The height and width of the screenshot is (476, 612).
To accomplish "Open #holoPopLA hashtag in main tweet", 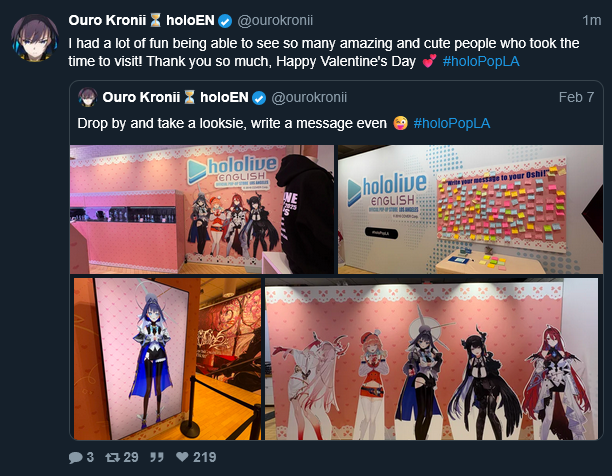I will [481, 61].
